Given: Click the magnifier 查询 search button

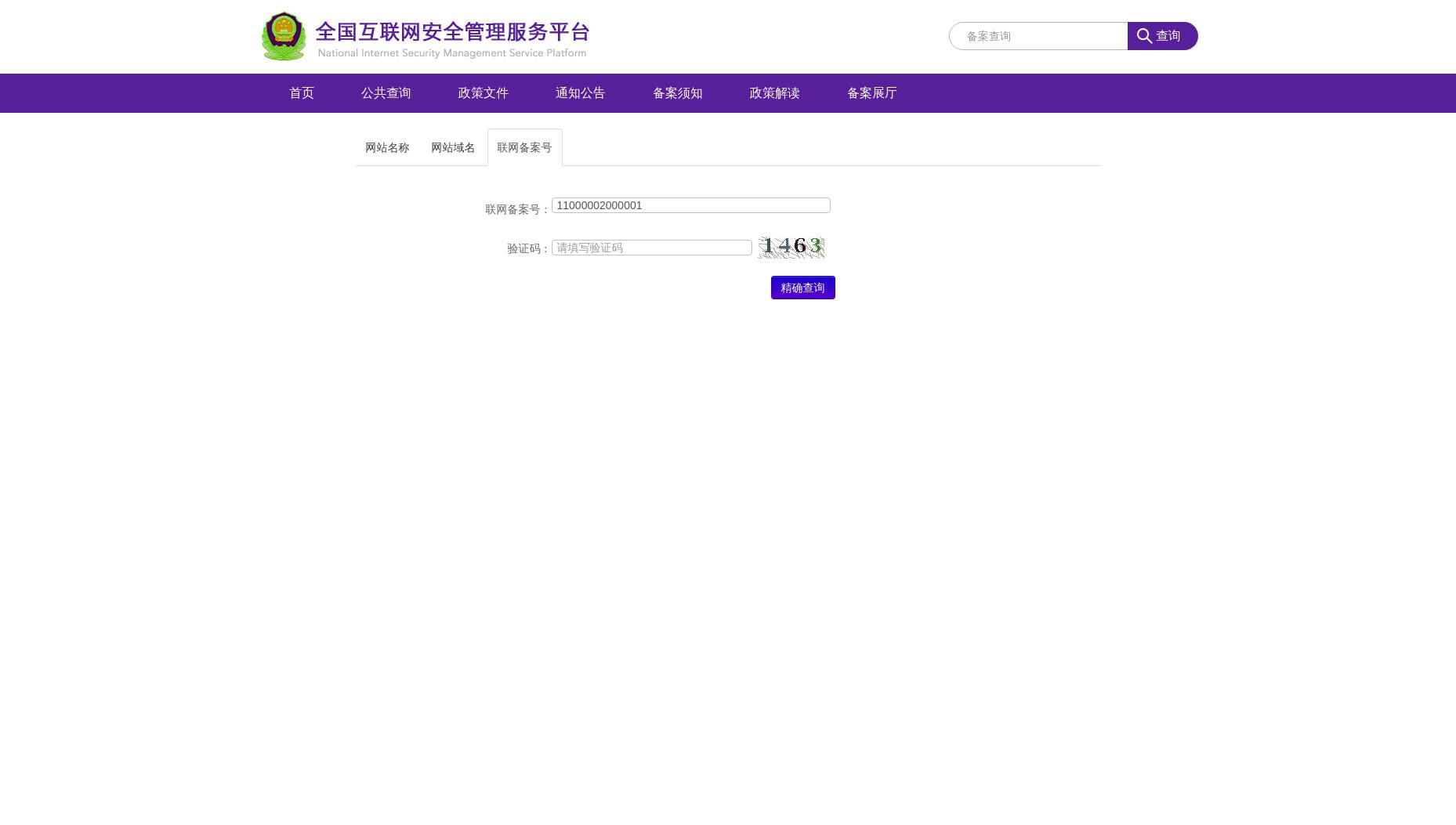Looking at the screenshot, I should [x=1162, y=36].
